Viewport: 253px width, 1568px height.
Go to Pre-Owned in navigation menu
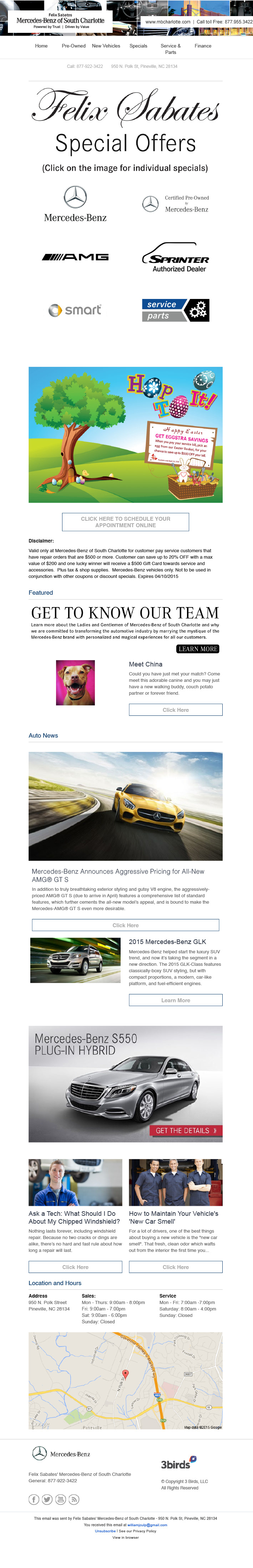[74, 46]
